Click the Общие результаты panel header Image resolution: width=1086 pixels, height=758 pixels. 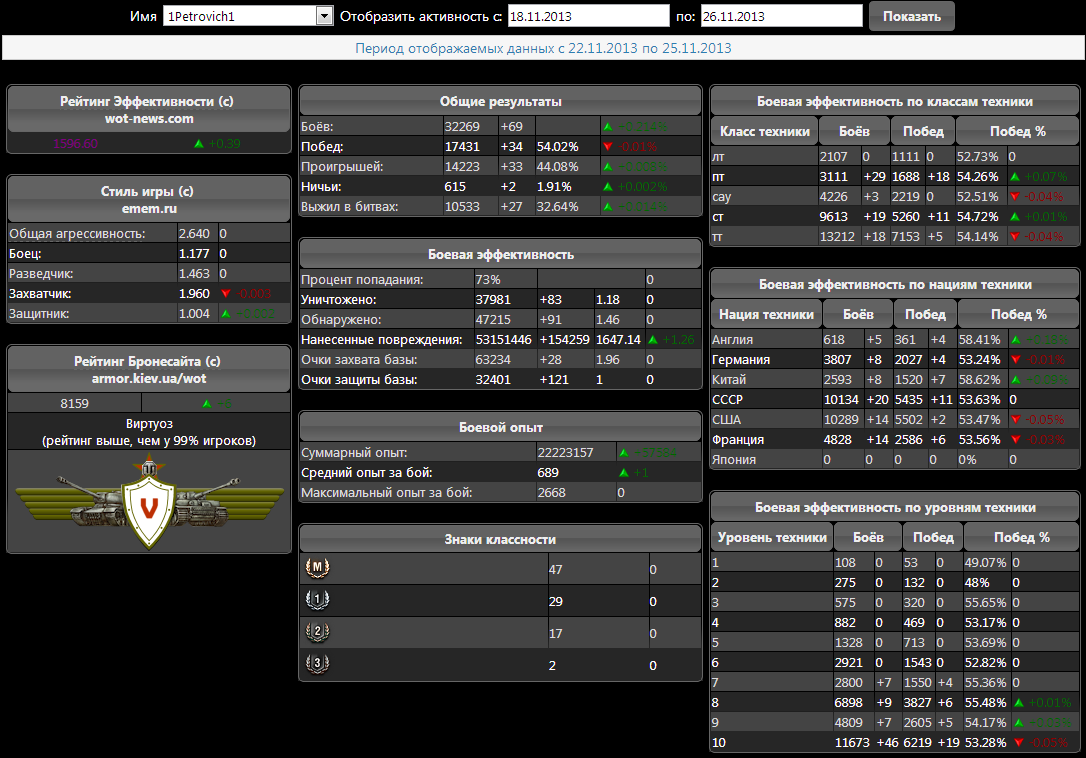point(500,101)
